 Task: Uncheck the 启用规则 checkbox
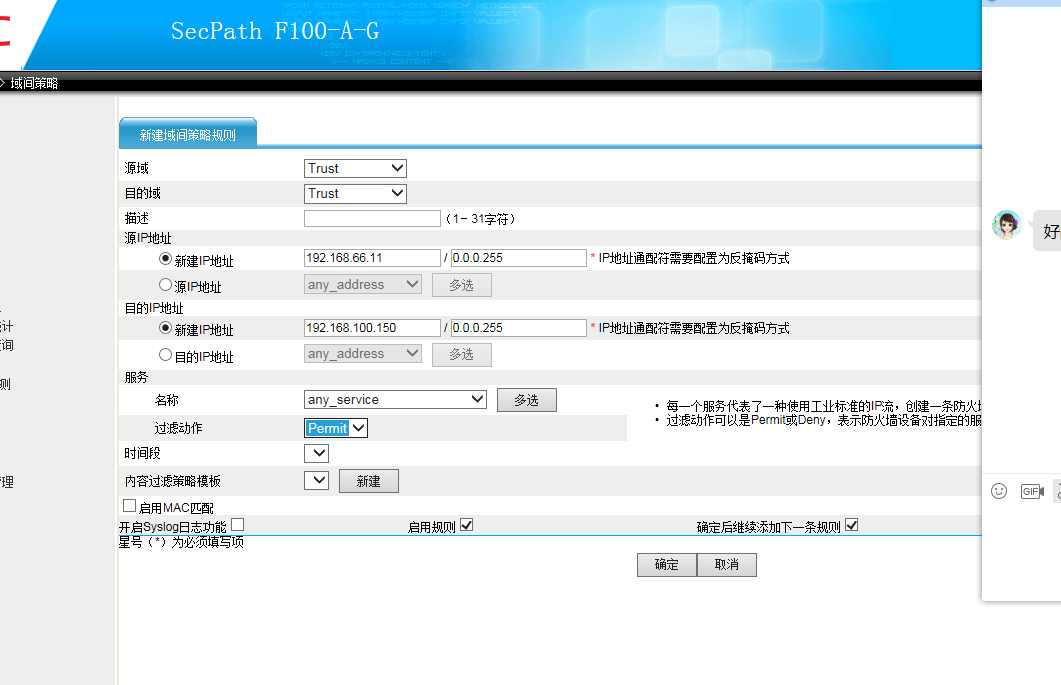click(x=466, y=525)
